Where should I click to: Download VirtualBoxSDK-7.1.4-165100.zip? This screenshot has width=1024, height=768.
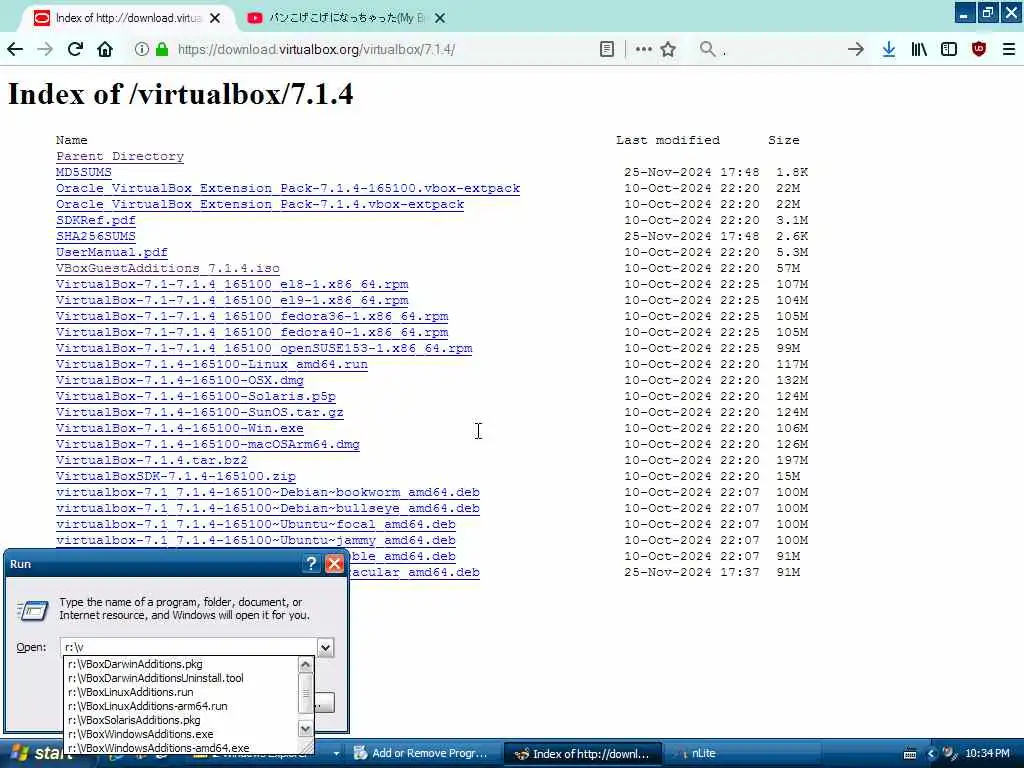click(x=176, y=476)
